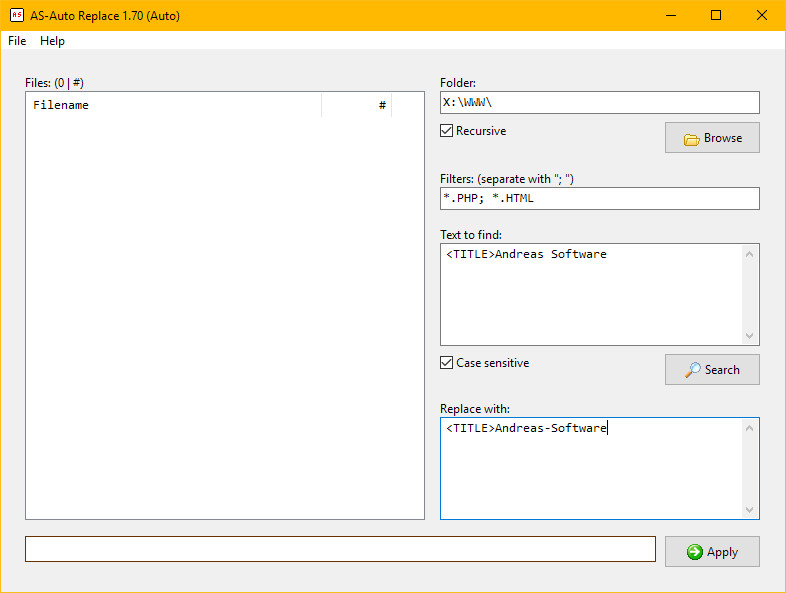786x593 pixels.
Task: Click the AS-Auto Replace app icon in title bar
Action: coord(17,15)
